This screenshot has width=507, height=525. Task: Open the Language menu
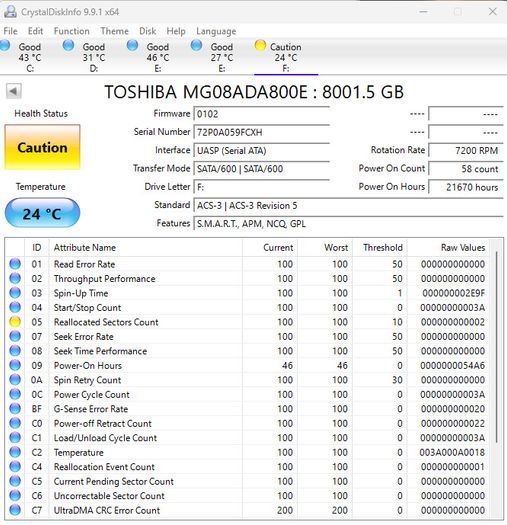(216, 31)
